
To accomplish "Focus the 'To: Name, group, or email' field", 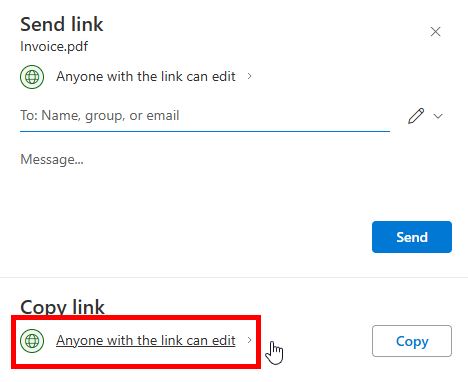I will 205,116.
